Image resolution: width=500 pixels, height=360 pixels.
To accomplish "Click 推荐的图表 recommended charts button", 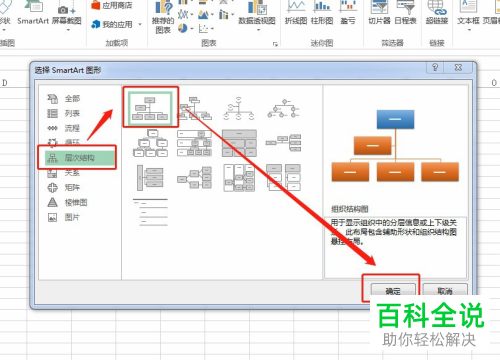I will point(163,17).
